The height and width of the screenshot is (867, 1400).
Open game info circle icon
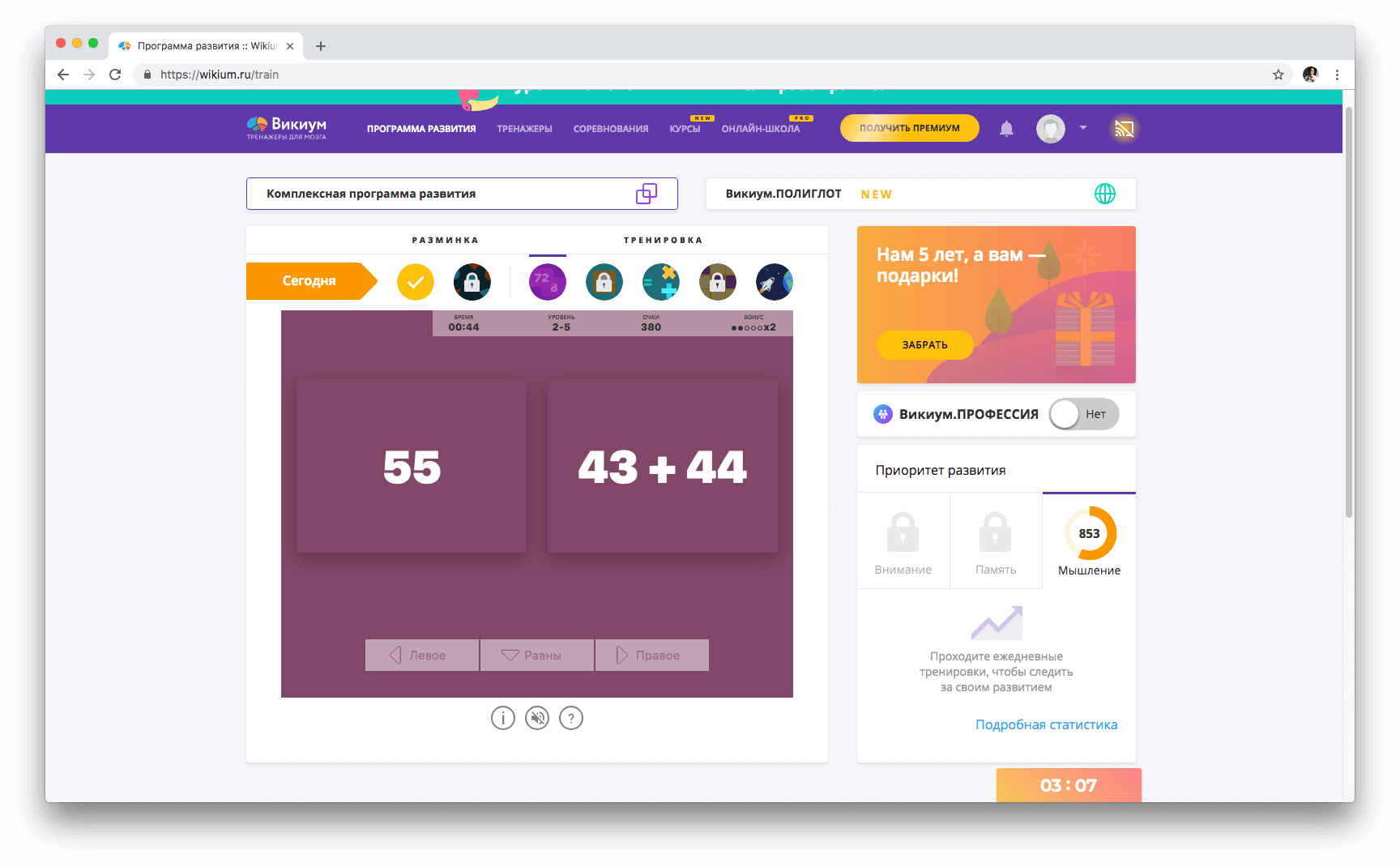click(x=503, y=718)
